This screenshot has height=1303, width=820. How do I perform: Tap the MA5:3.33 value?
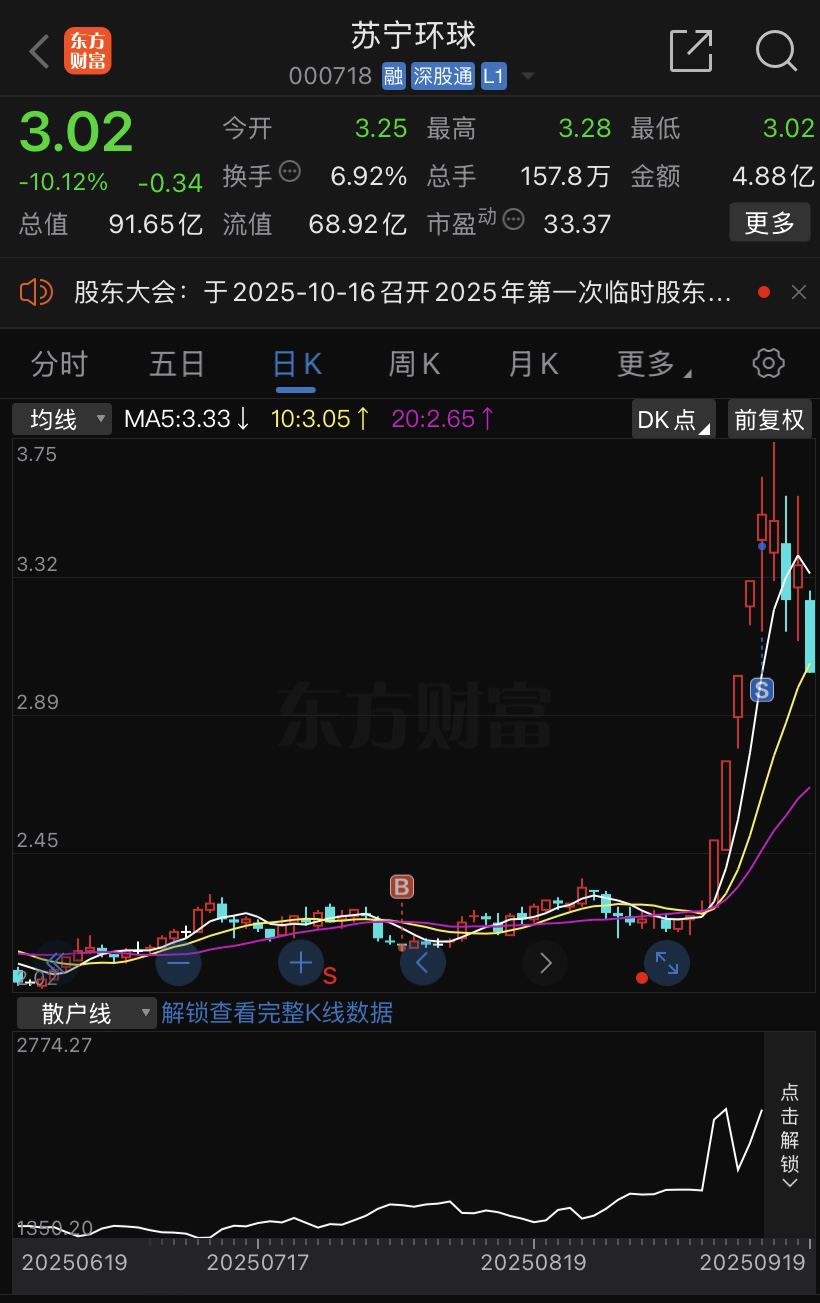pos(188,419)
